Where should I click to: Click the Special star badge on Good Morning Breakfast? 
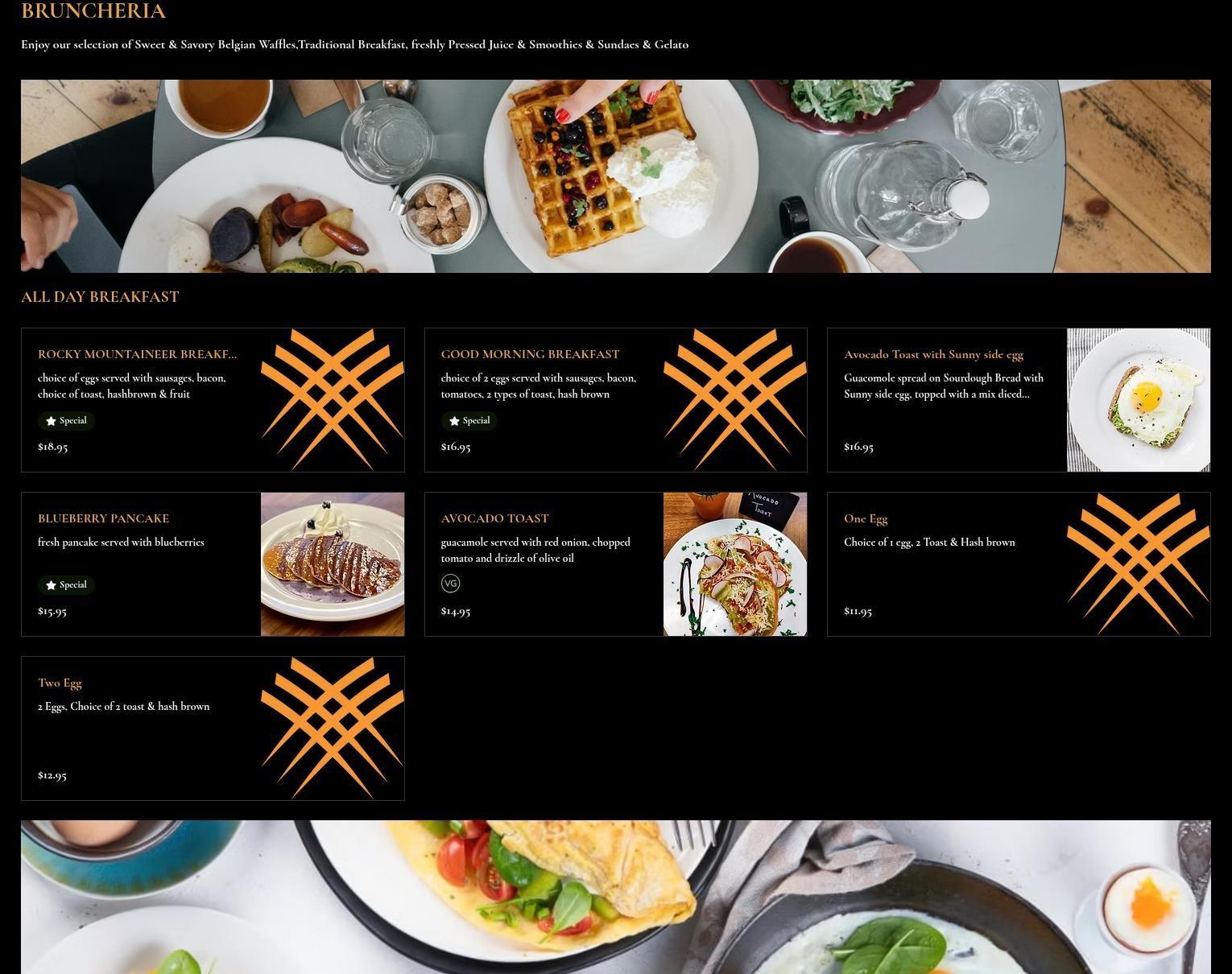[469, 421]
